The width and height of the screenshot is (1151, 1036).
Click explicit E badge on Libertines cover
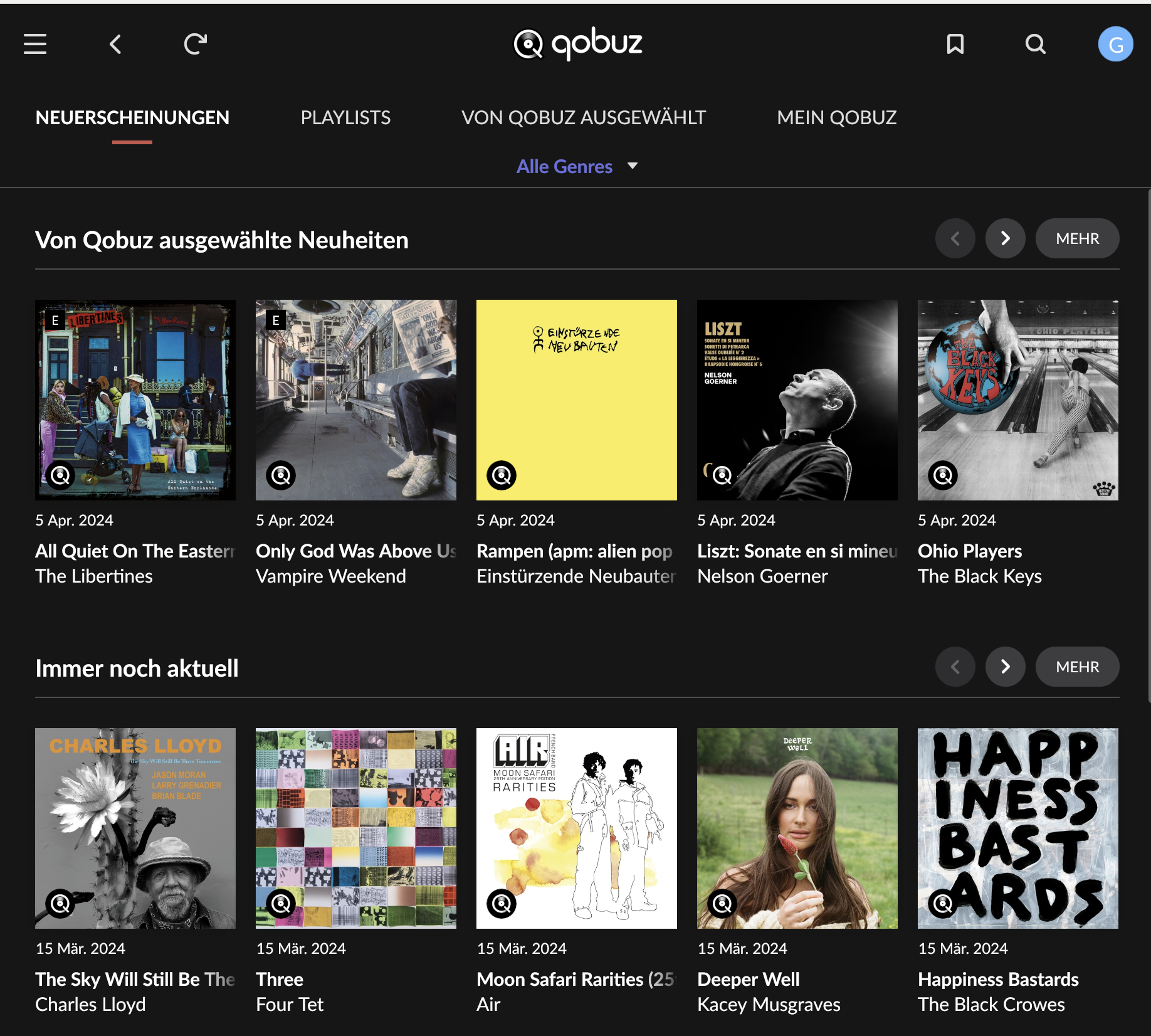tap(55, 320)
